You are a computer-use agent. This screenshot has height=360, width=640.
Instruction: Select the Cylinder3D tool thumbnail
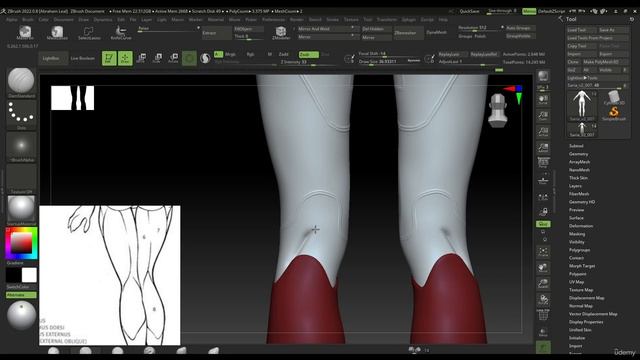614,98
